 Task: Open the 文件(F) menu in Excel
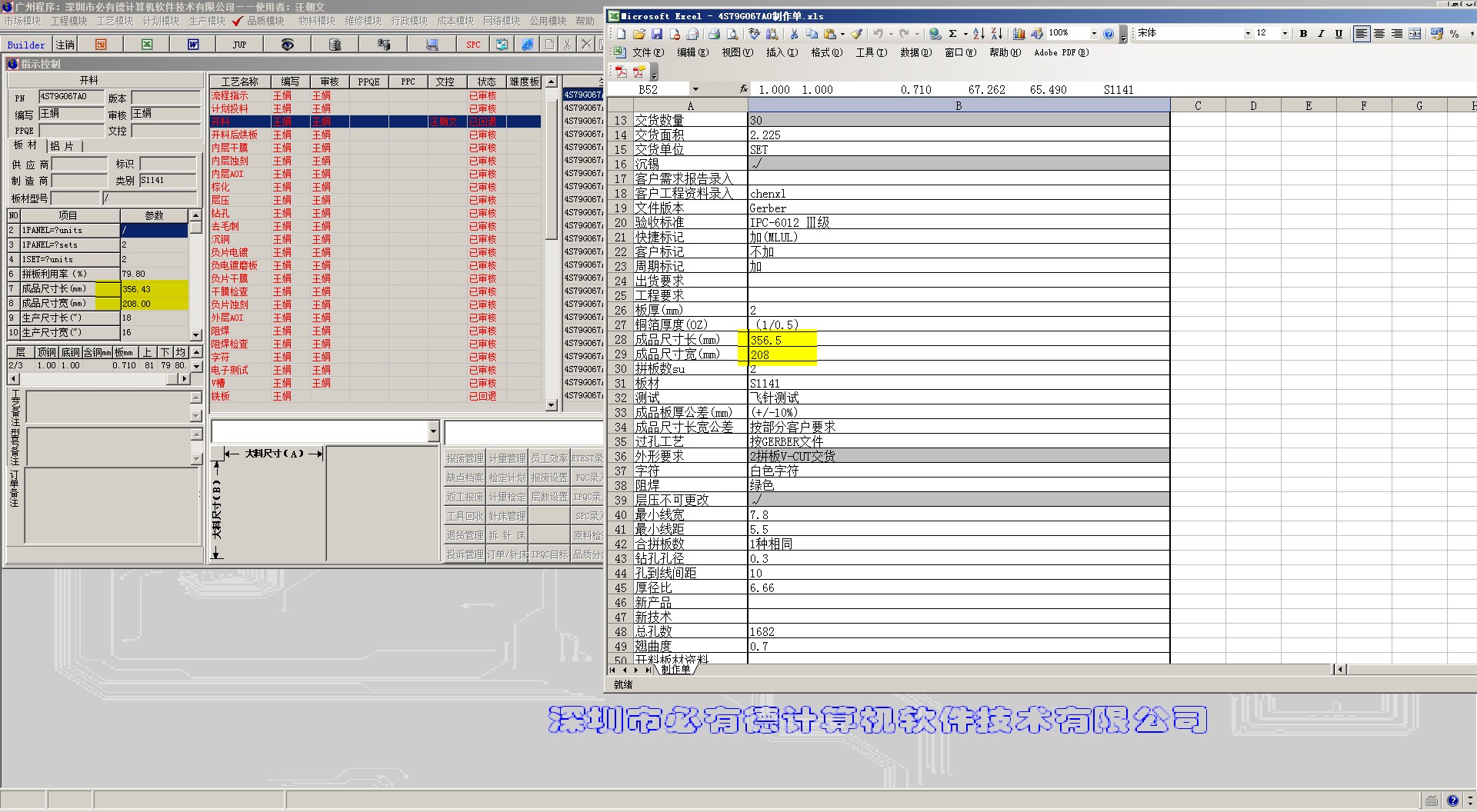tap(648, 52)
